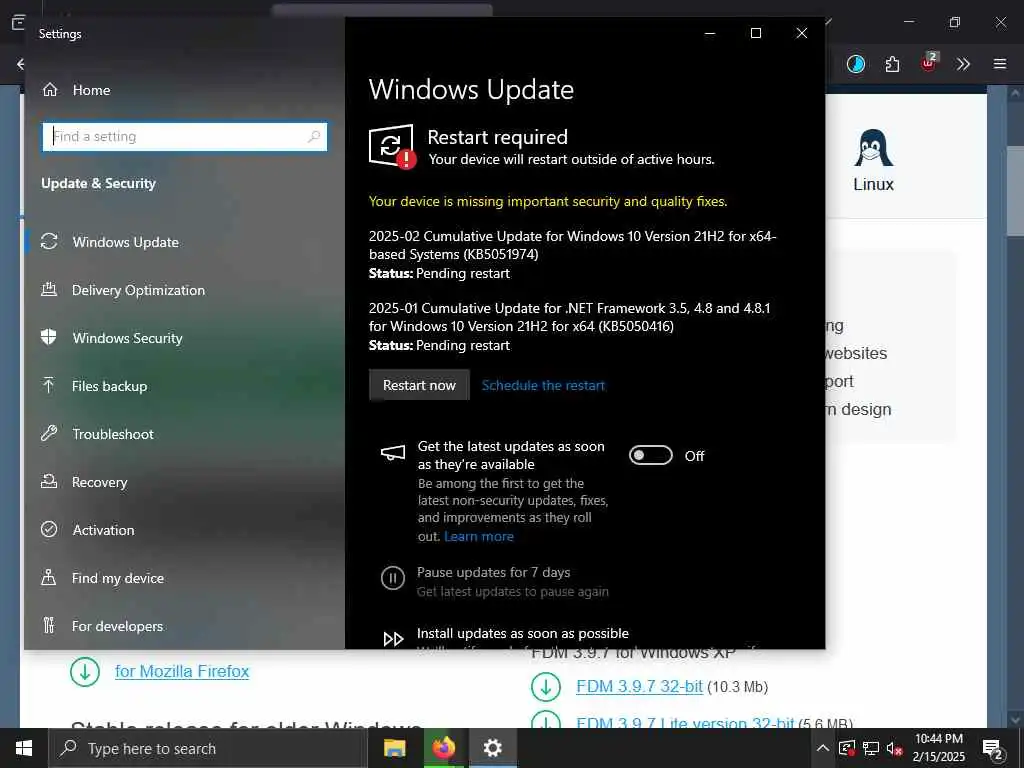Open File Explorer from taskbar
Screen dimensions: 1024x768
[394, 748]
